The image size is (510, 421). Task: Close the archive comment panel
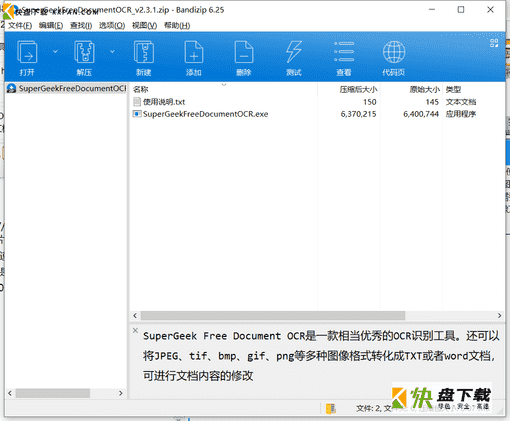click(x=135, y=330)
